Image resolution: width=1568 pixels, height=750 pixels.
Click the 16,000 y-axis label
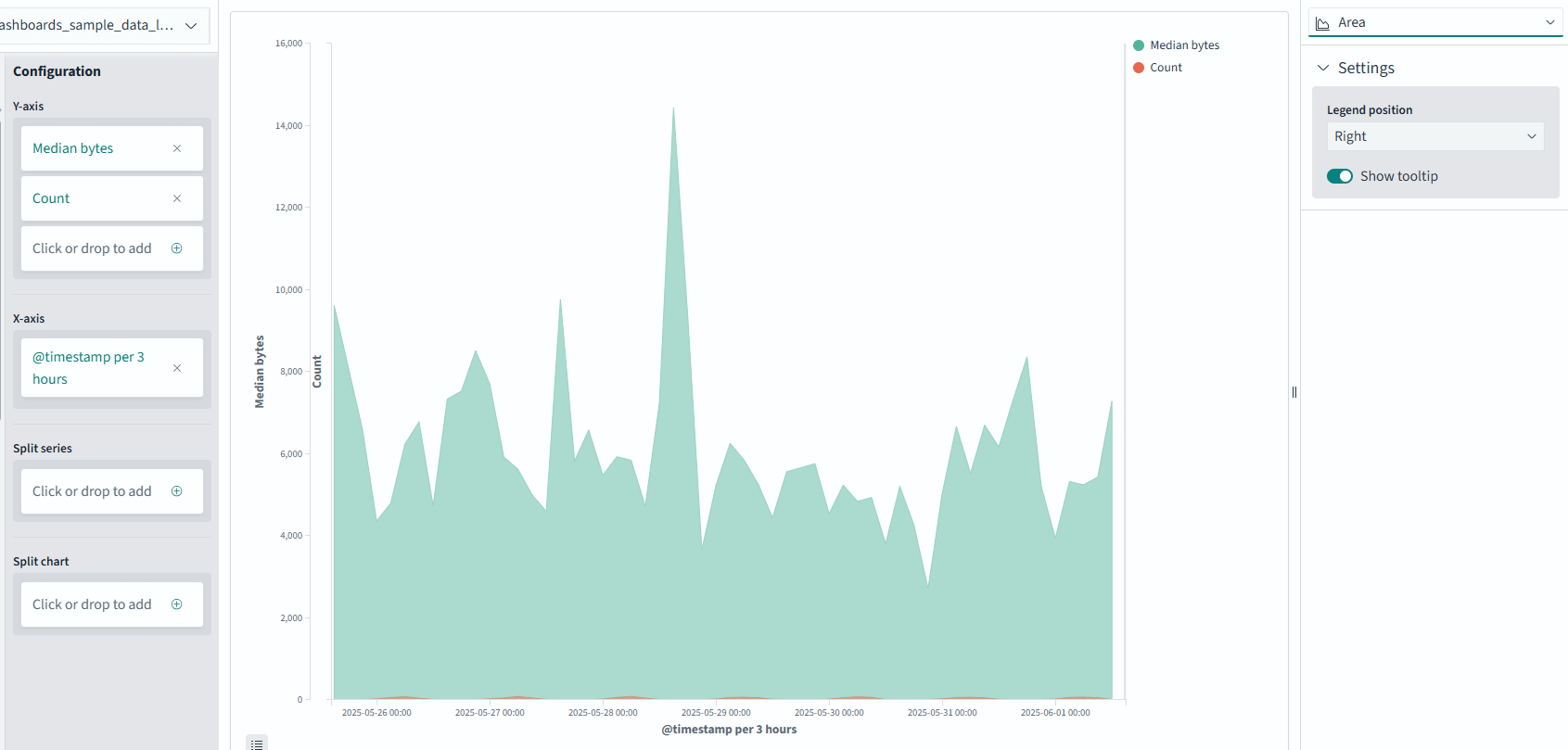tap(288, 44)
